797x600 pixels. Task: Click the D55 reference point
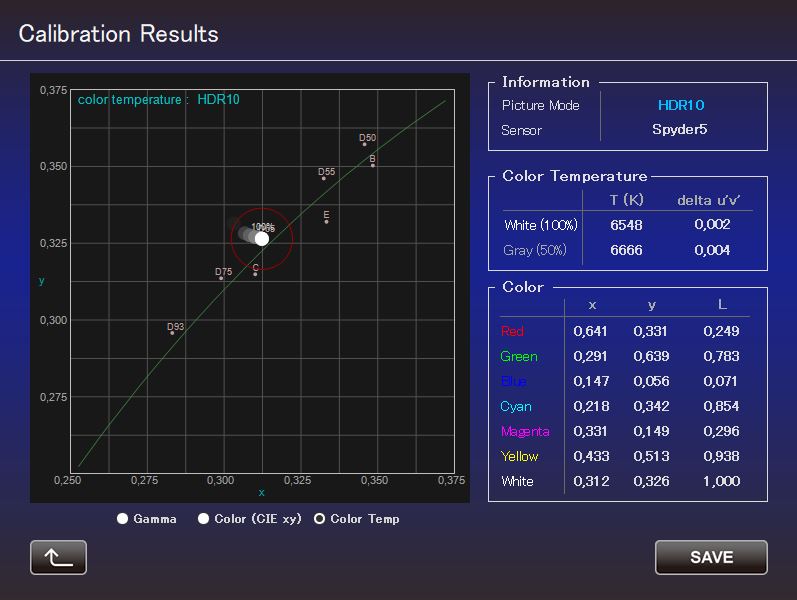coord(324,178)
